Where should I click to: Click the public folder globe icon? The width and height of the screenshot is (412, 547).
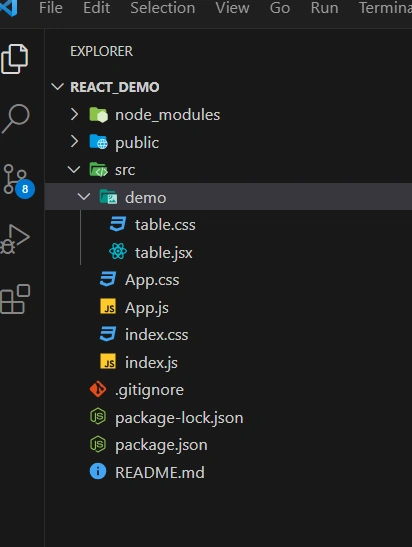(x=99, y=142)
